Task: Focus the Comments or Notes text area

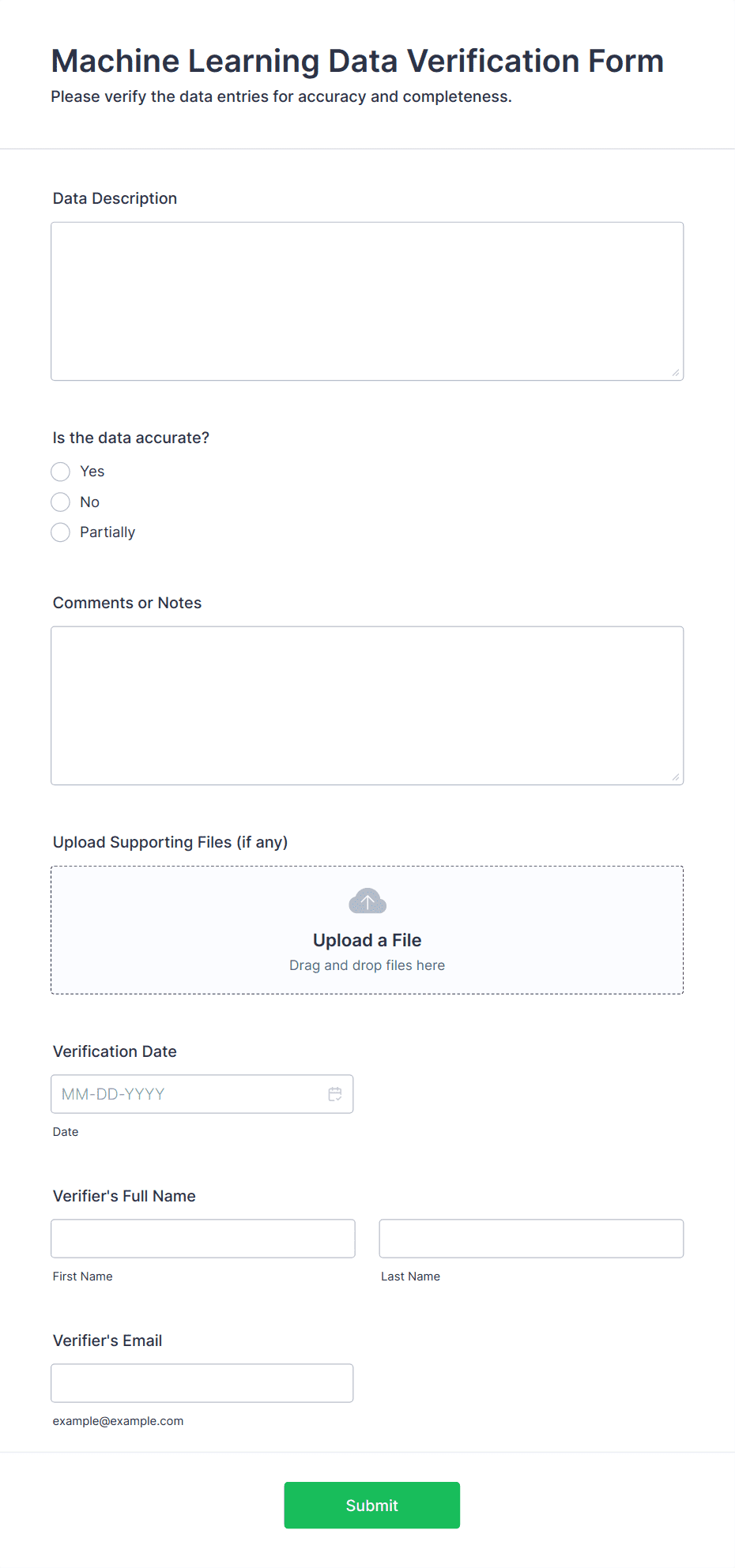Action: [x=367, y=705]
